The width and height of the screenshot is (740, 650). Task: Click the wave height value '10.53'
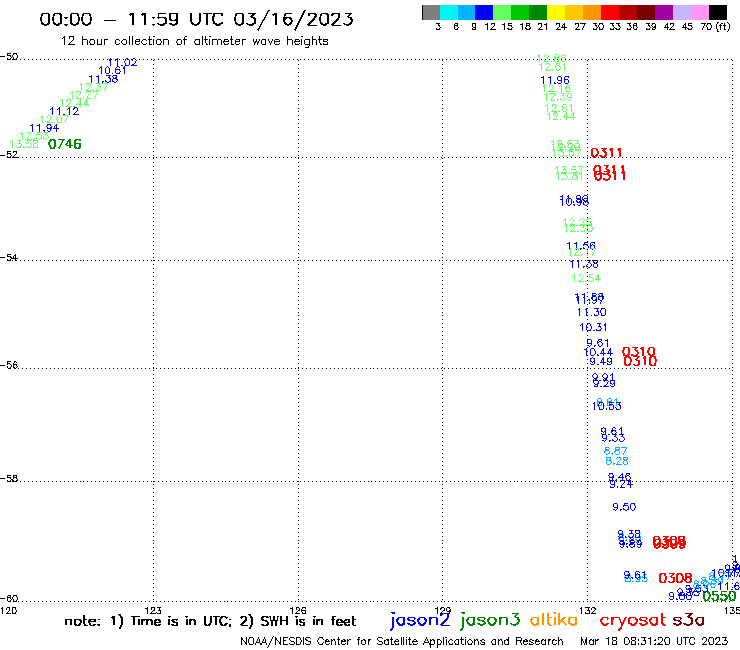607,406
